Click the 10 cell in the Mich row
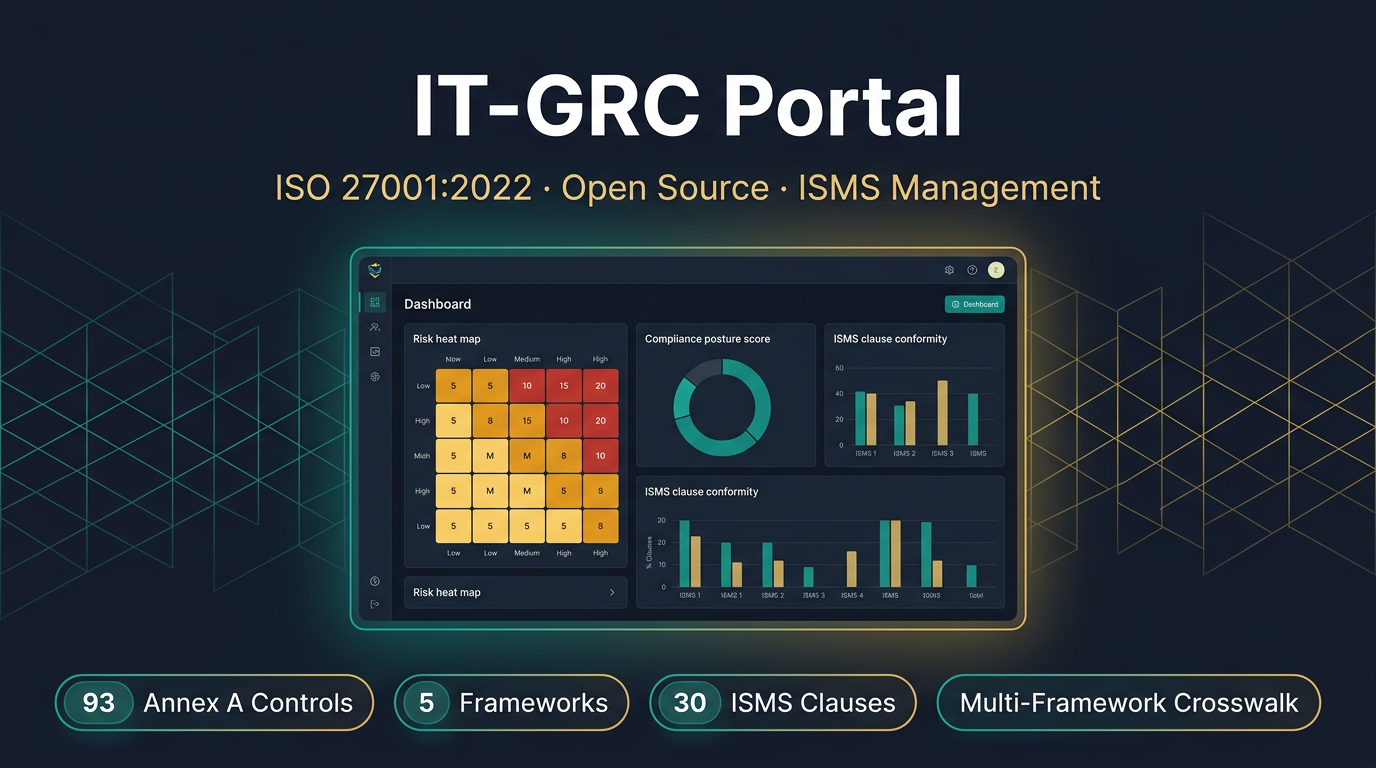 pos(600,456)
